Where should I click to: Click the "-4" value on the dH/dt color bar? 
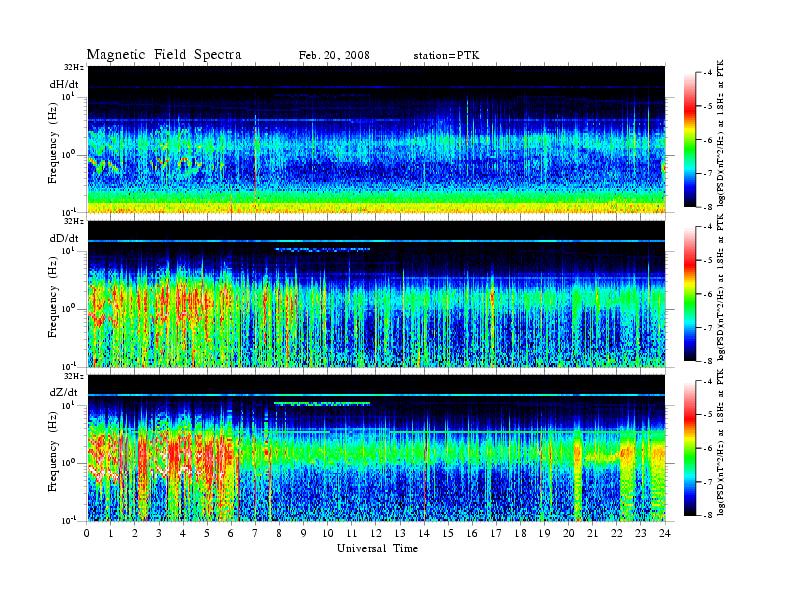(x=707, y=73)
